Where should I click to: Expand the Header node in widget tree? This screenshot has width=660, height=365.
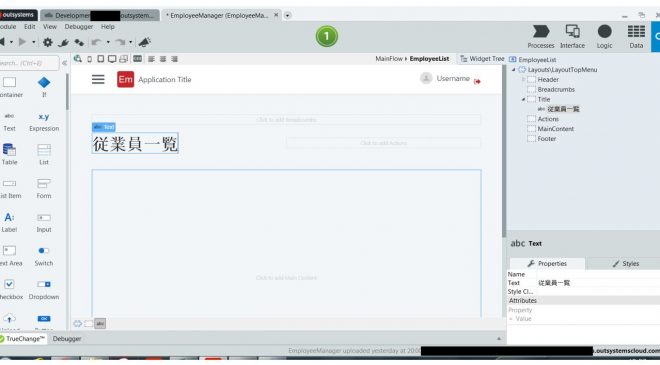point(523,79)
